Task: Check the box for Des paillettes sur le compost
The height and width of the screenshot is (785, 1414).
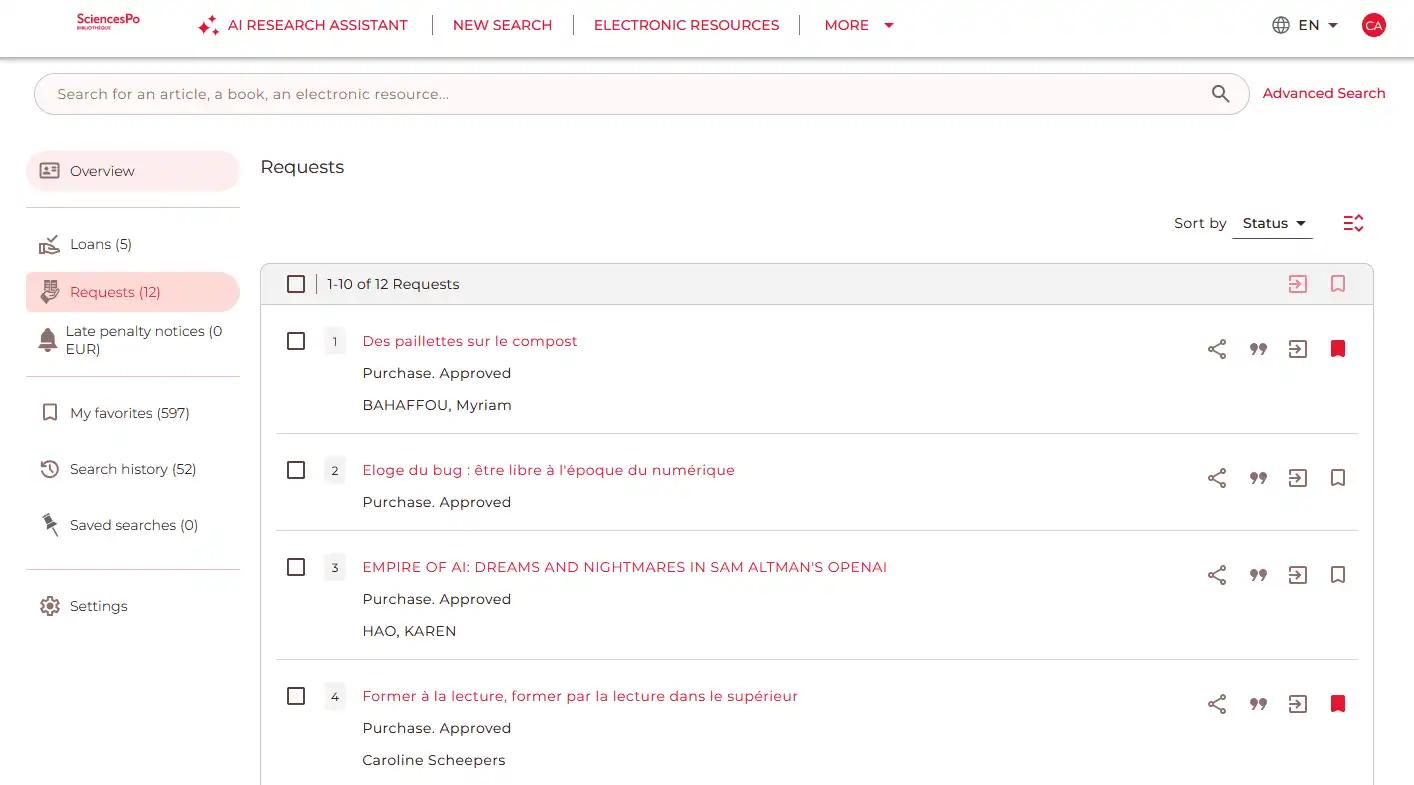Action: click(296, 341)
